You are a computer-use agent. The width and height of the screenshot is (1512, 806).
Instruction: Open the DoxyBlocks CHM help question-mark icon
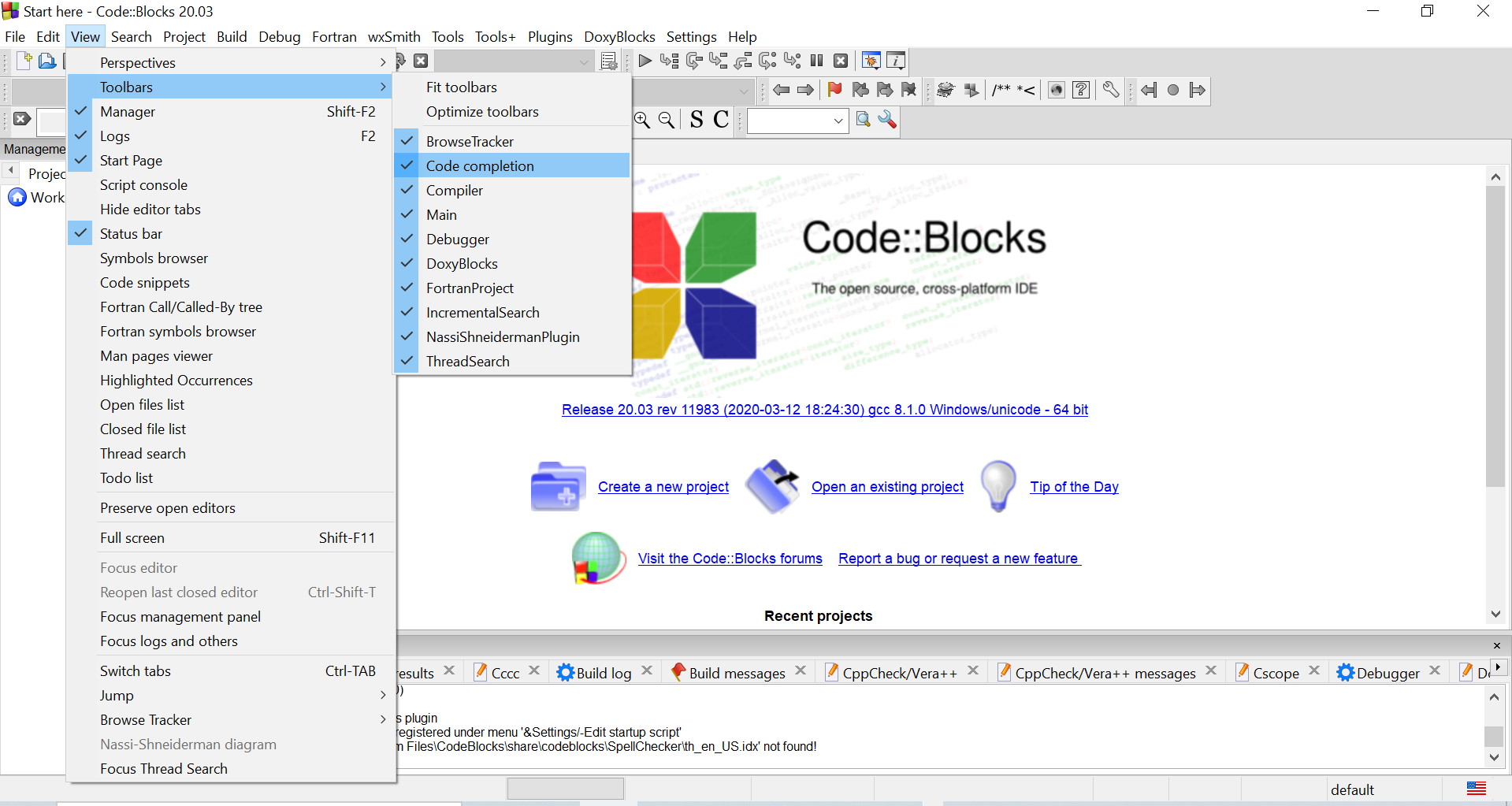click(x=1082, y=90)
